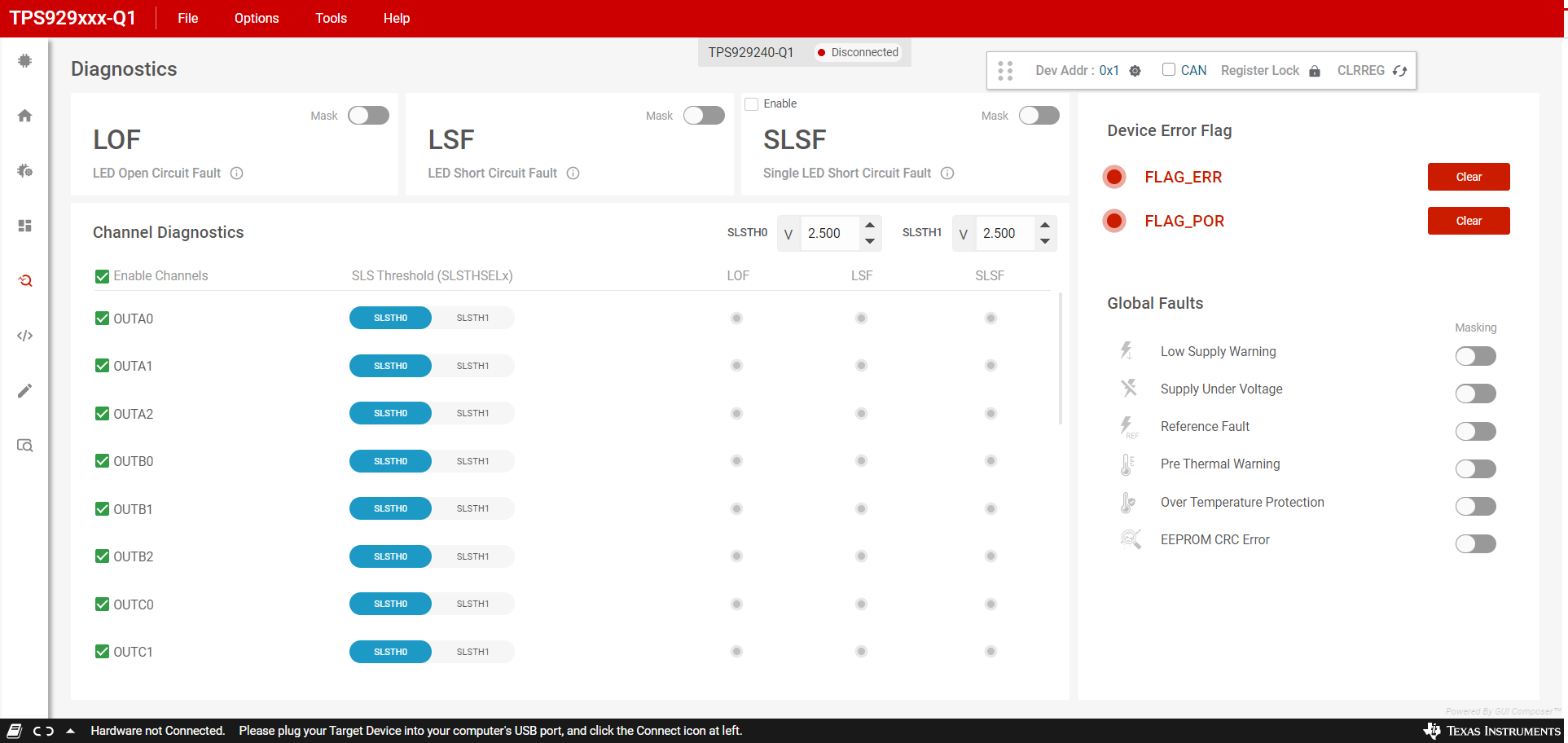Select SLSTH1 threshold for OUTA0
Viewport: 1568px width, 743px height.
(472, 318)
